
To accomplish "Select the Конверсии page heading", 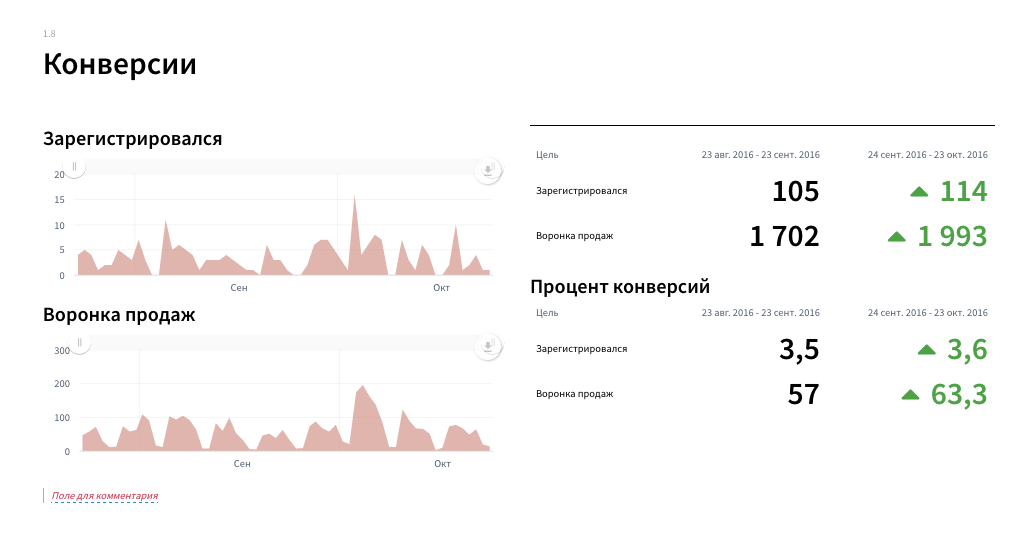I will point(119,64).
